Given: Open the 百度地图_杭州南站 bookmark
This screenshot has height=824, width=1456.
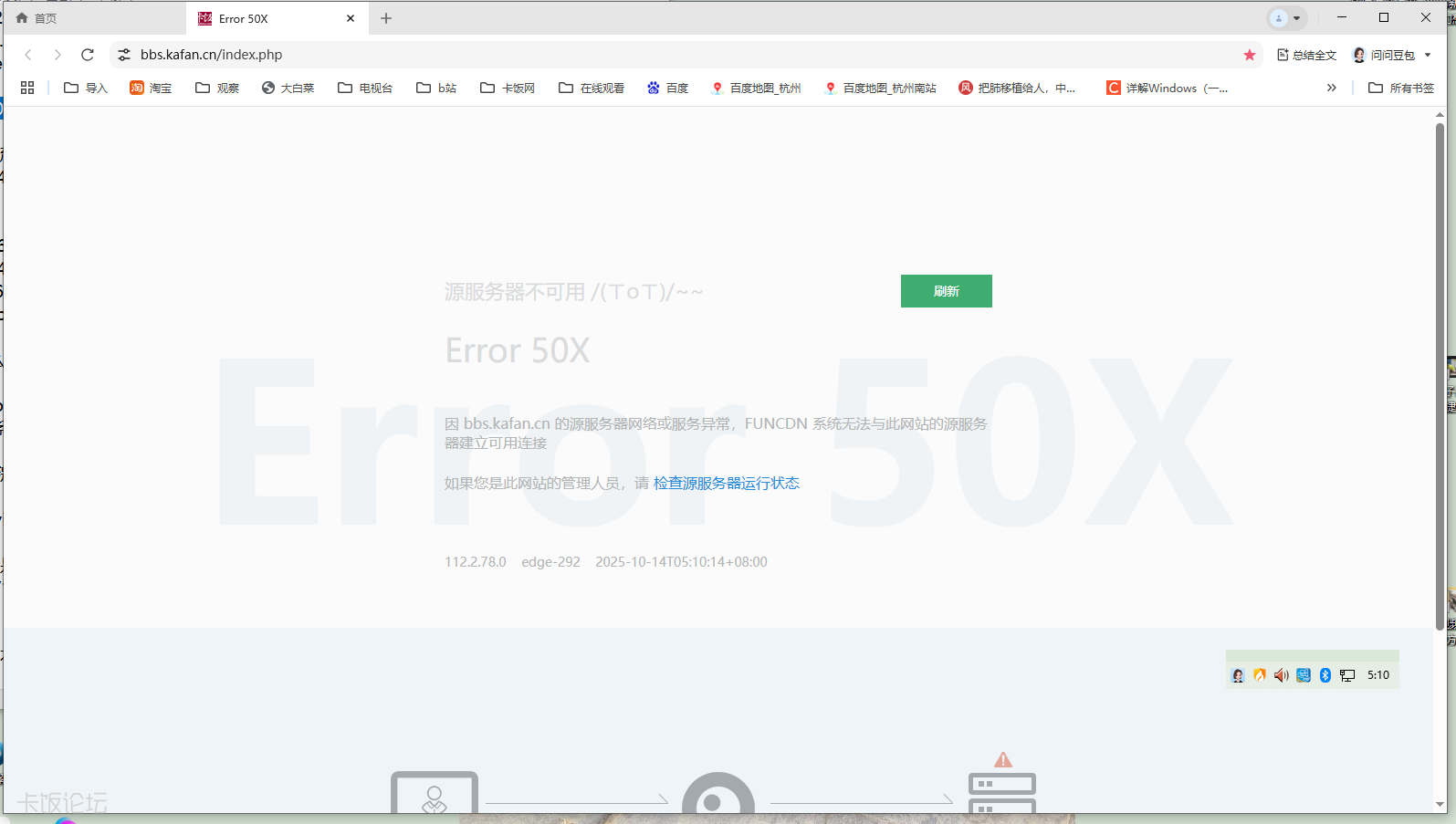Looking at the screenshot, I should pos(880,88).
